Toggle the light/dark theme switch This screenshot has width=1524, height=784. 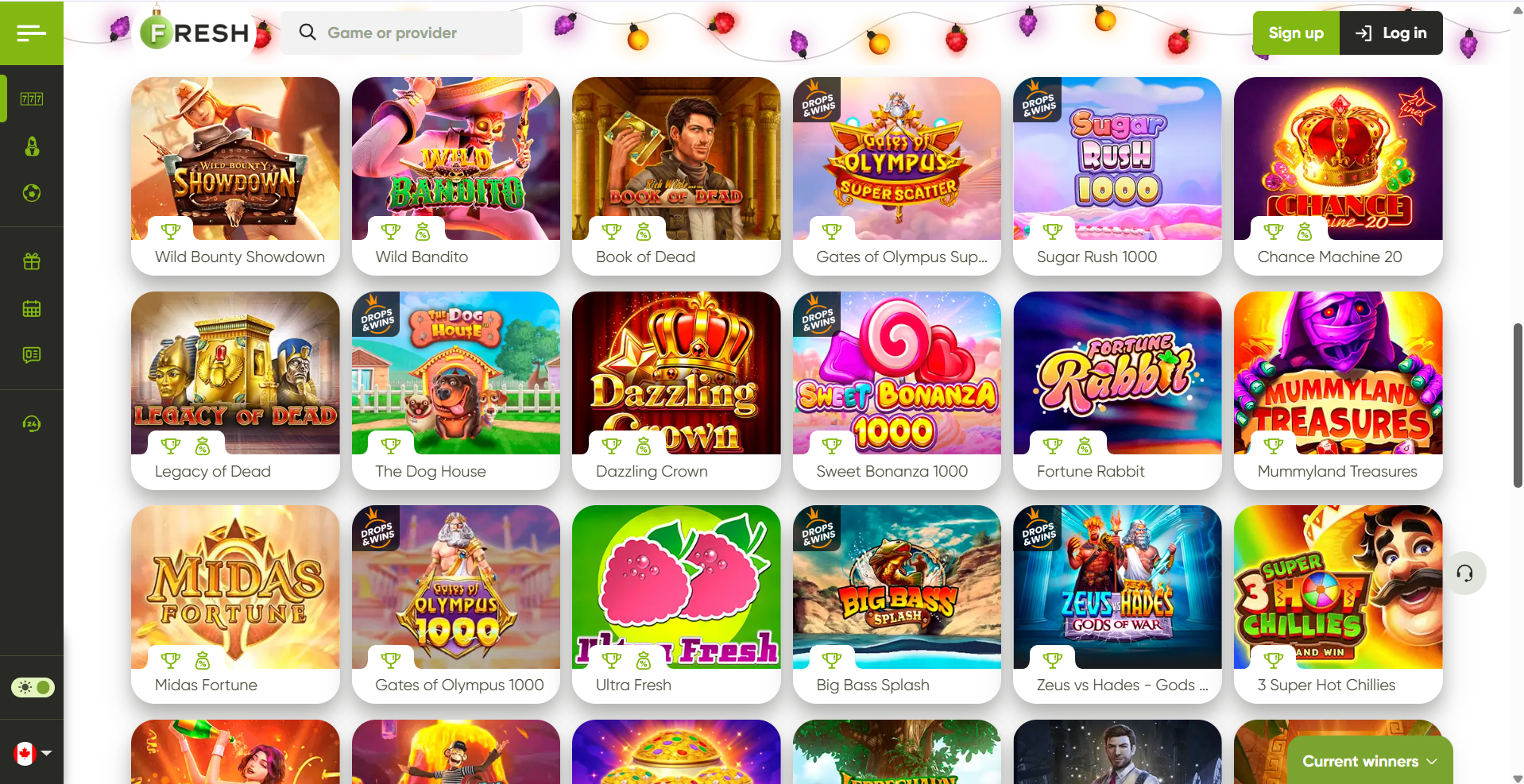click(x=33, y=687)
